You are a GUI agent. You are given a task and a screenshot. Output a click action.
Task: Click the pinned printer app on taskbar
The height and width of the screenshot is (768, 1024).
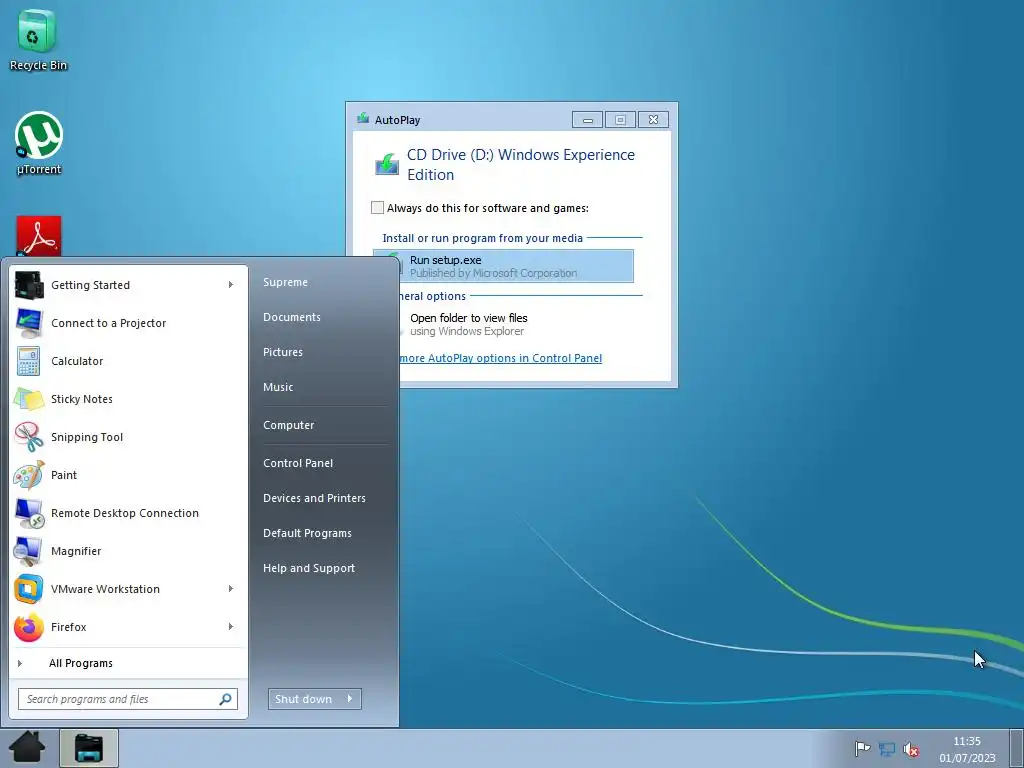[x=89, y=748]
